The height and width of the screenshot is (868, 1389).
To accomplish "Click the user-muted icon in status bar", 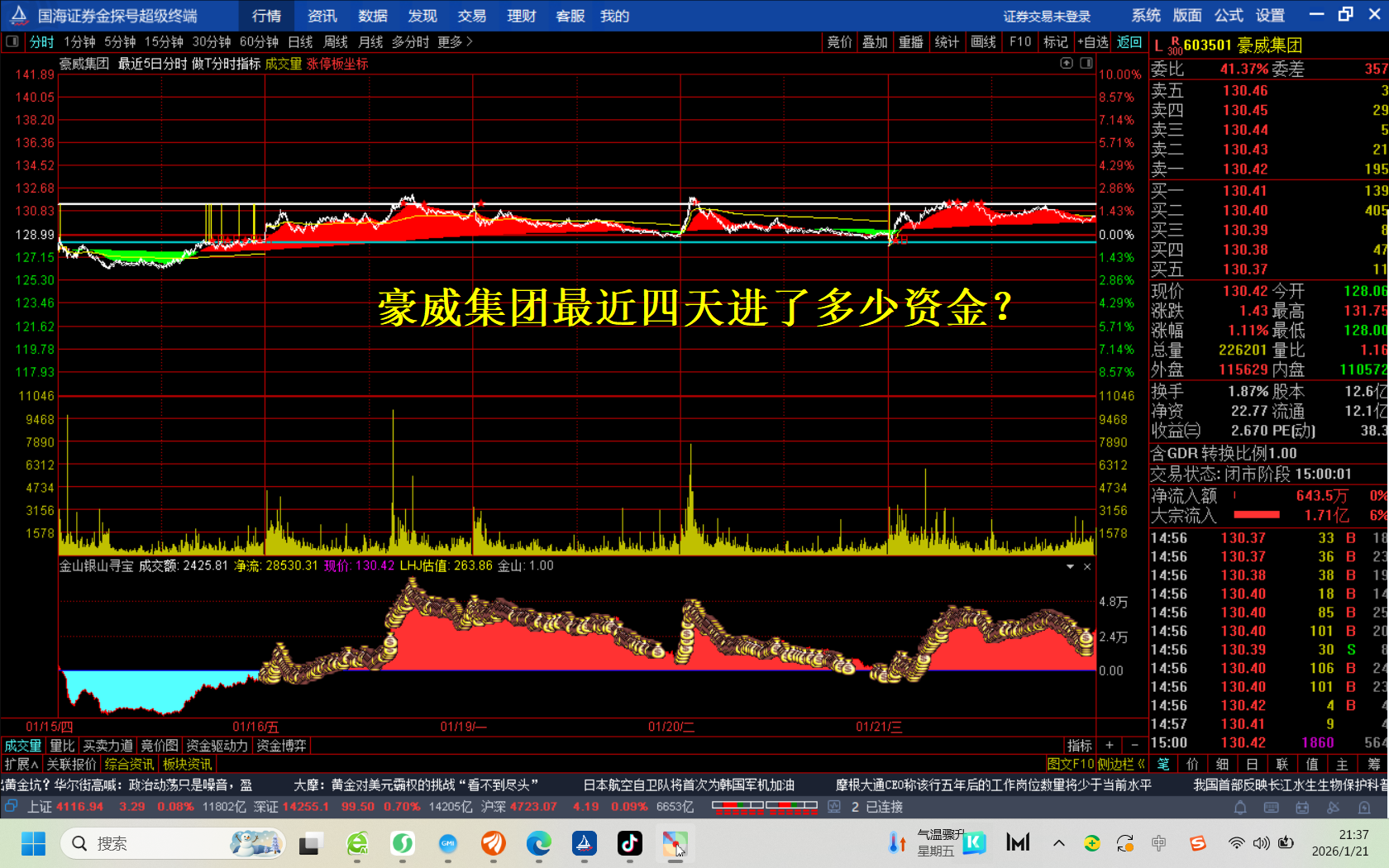I will click(1333, 807).
